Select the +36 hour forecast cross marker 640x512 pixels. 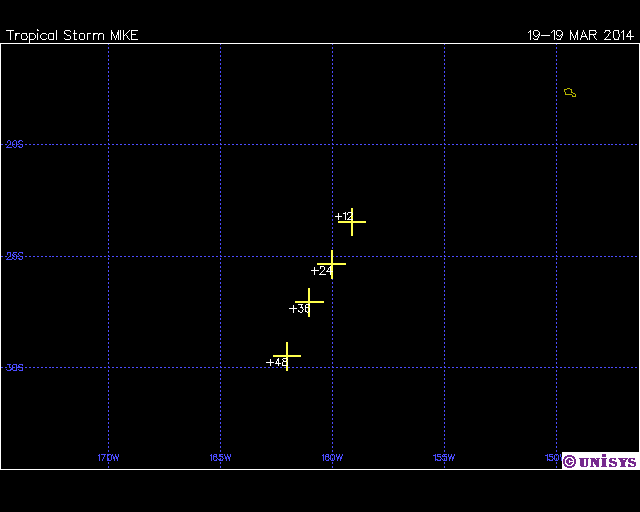(309, 301)
